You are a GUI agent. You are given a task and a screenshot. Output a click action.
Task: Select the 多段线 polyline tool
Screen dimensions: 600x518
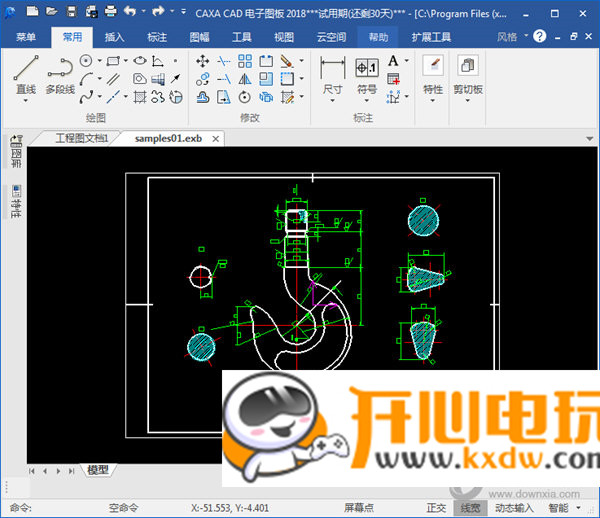coord(60,75)
